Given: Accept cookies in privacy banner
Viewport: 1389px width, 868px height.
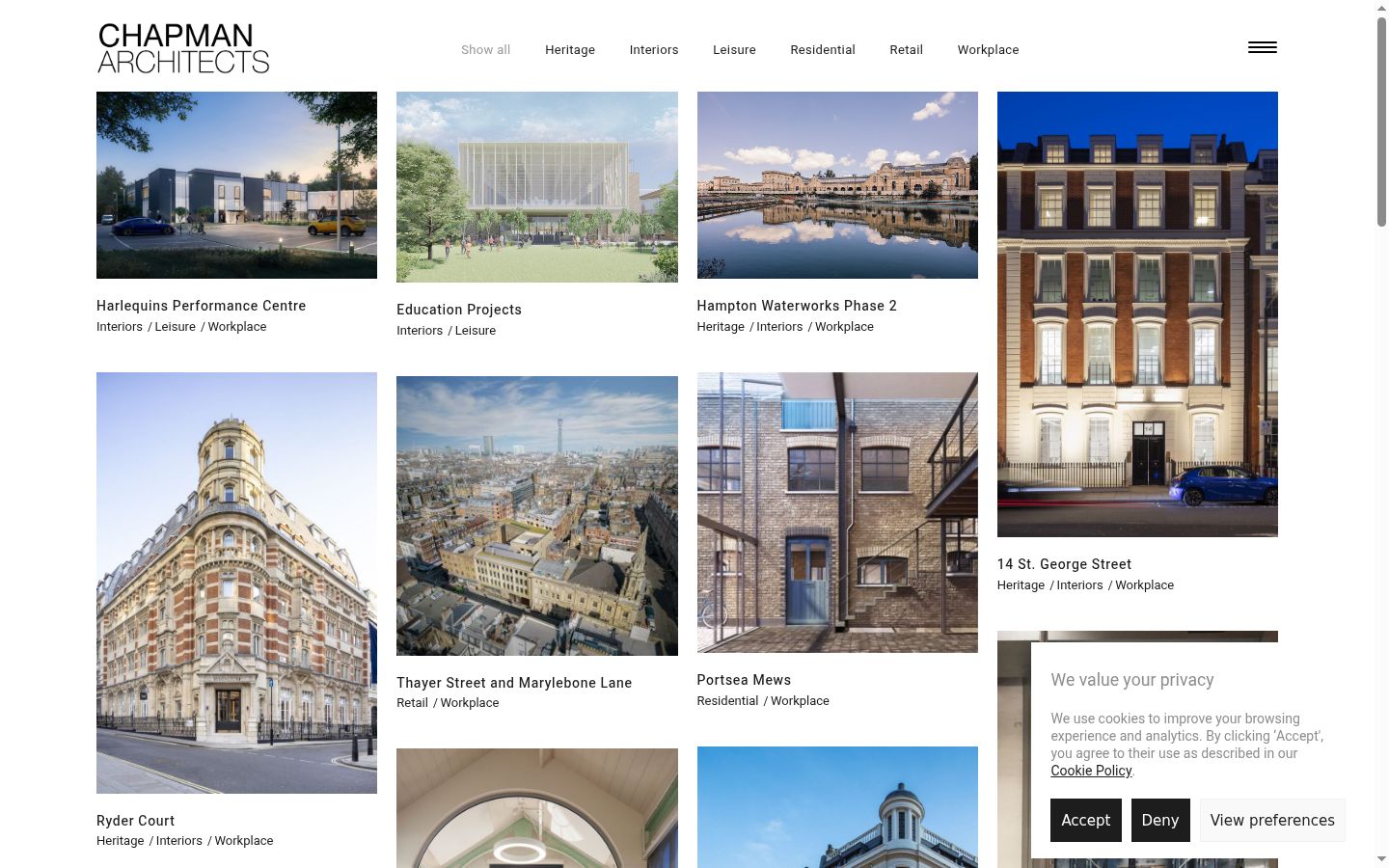Looking at the screenshot, I should (x=1085, y=820).
